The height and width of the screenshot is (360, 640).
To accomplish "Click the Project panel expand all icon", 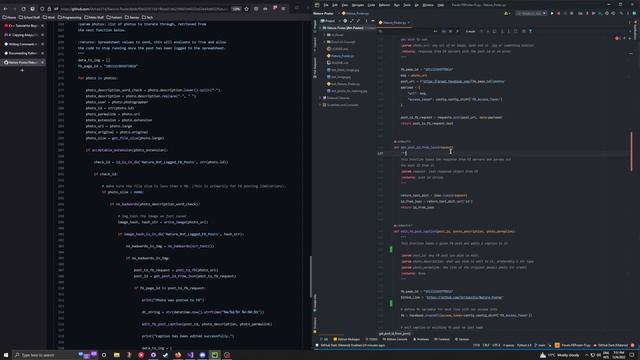I will (352, 21).
